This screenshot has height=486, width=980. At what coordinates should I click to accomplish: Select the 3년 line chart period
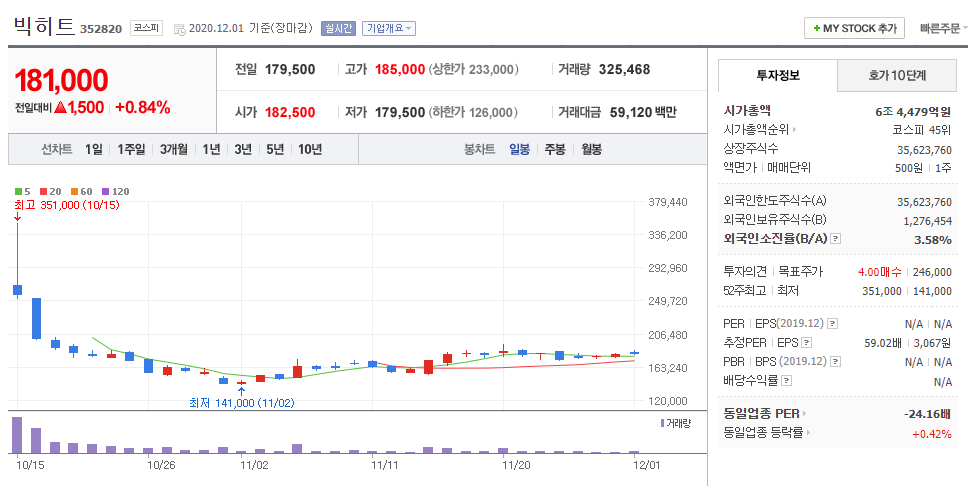pos(243,149)
